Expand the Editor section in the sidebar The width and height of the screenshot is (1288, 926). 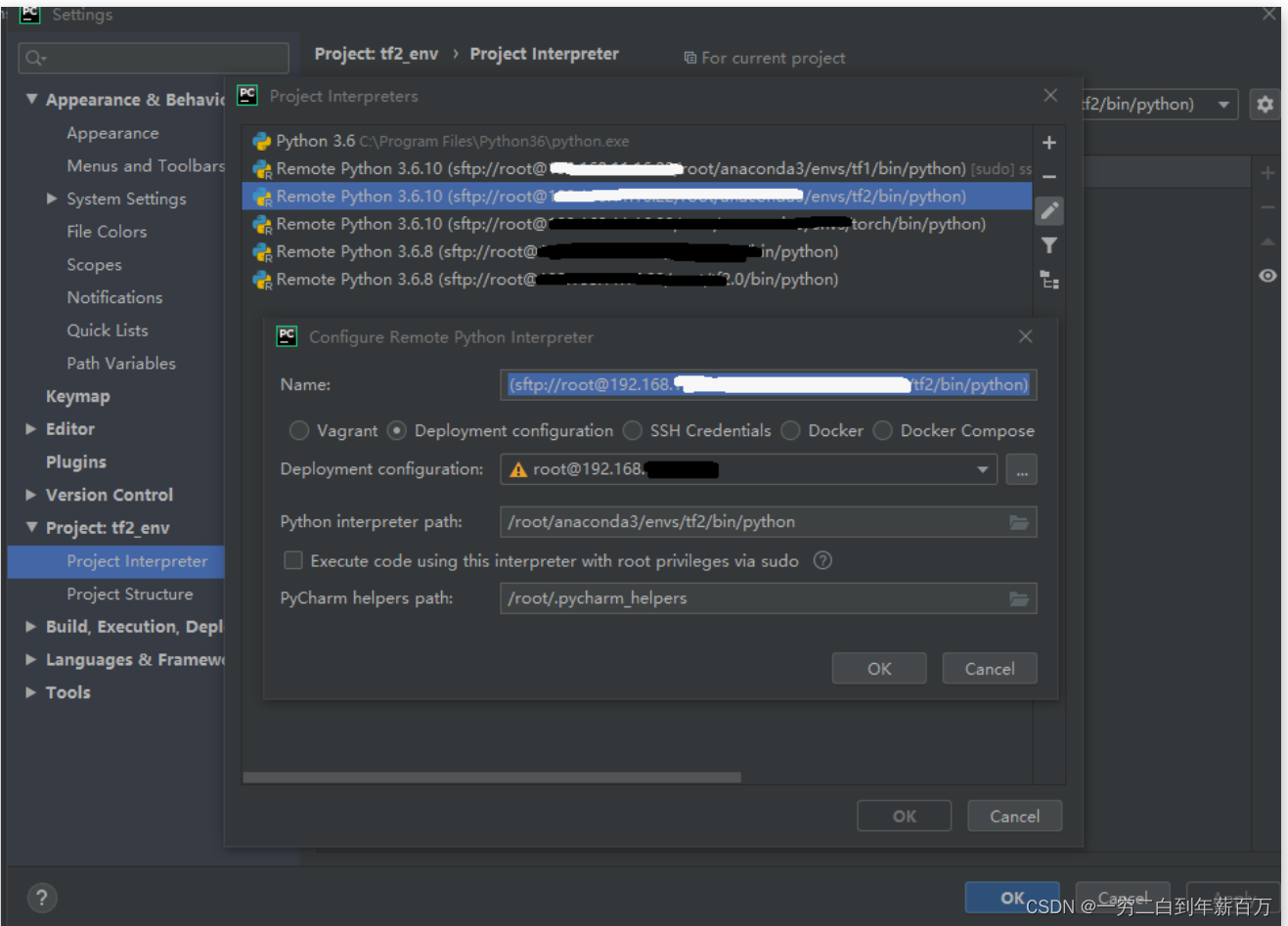(x=30, y=428)
